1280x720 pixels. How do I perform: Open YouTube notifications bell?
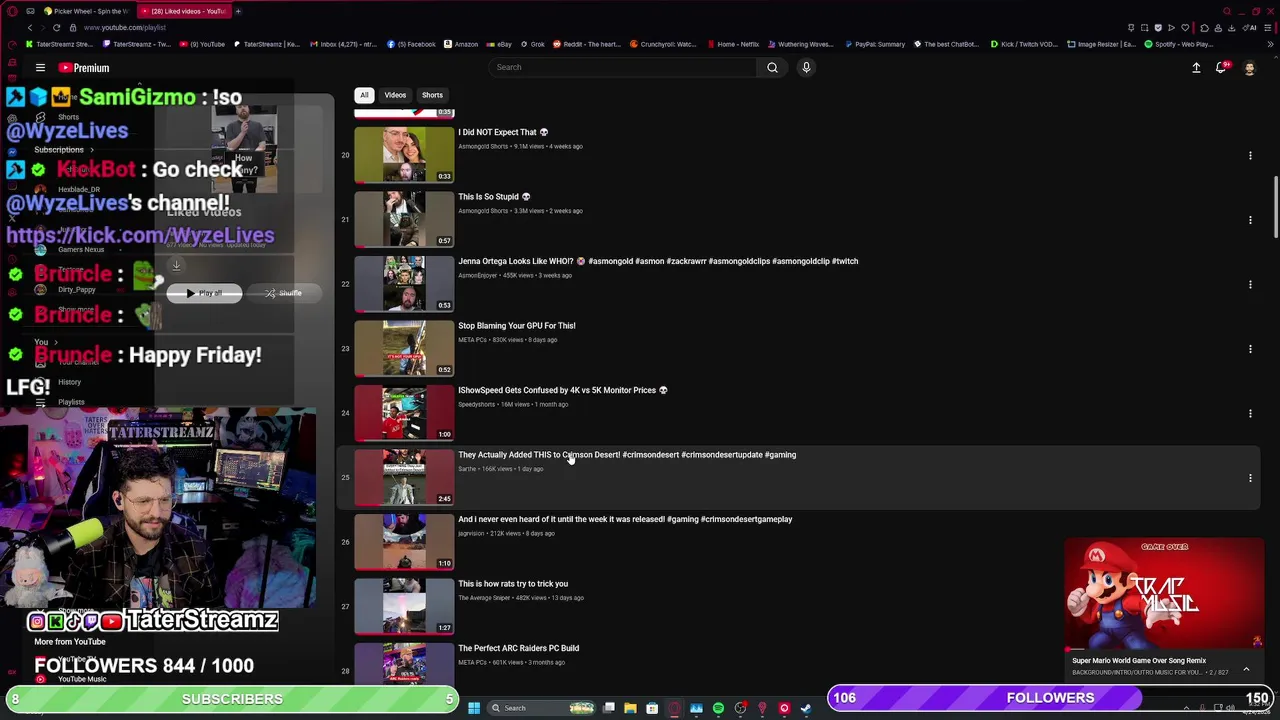click(1221, 68)
